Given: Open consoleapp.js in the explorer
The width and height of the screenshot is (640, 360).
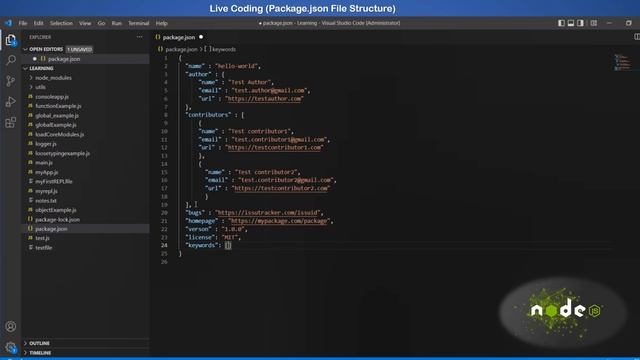Looking at the screenshot, I should point(52,97).
